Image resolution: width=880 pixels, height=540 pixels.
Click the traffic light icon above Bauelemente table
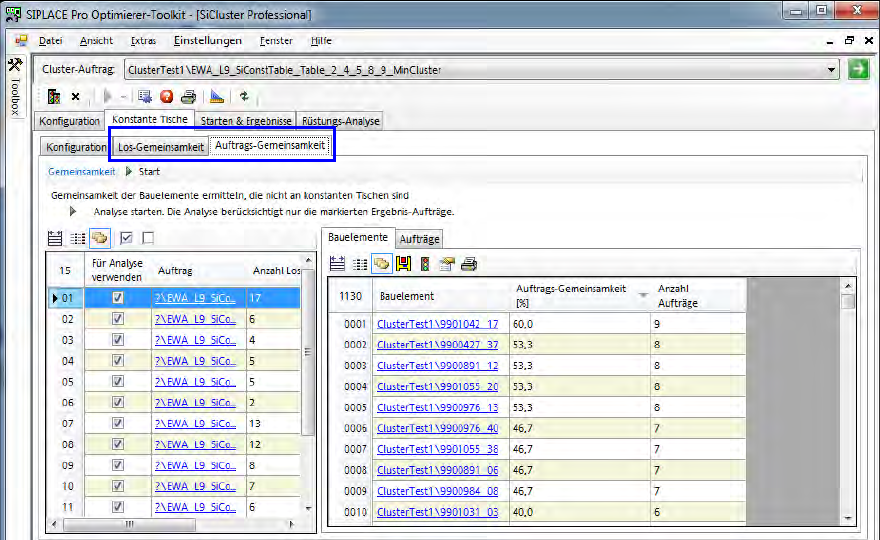click(x=424, y=264)
